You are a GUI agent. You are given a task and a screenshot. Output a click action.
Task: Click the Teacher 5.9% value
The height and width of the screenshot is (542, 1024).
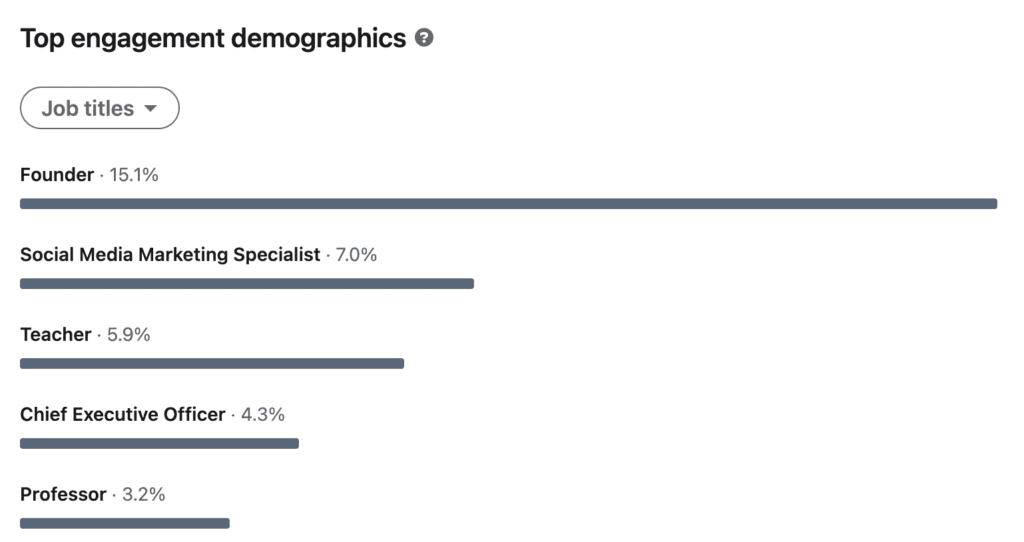pos(129,334)
